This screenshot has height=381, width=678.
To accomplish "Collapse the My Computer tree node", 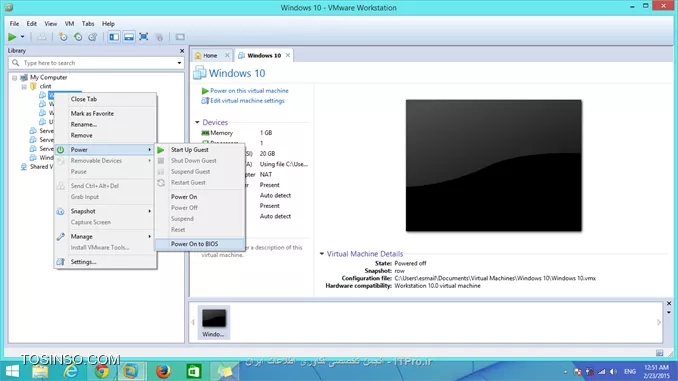I will coord(15,78).
